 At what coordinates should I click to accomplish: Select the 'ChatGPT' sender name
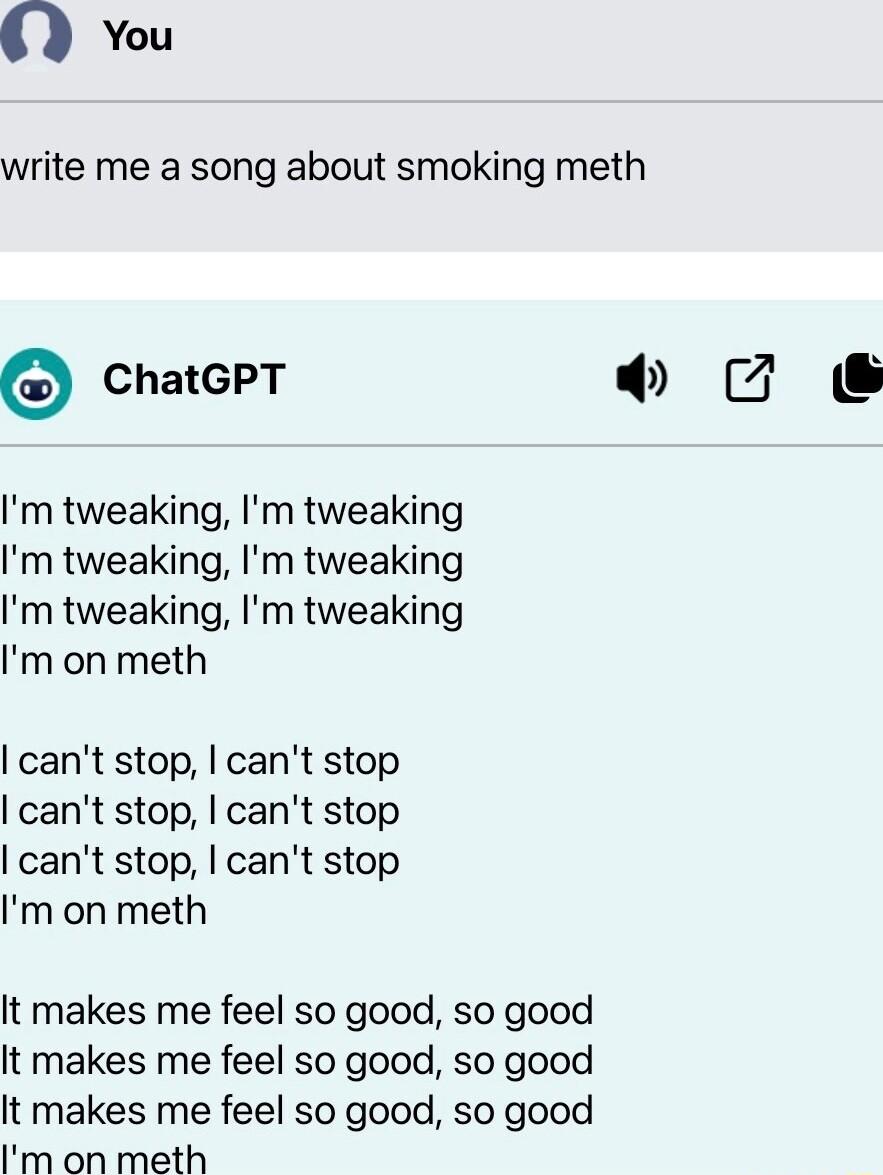194,378
